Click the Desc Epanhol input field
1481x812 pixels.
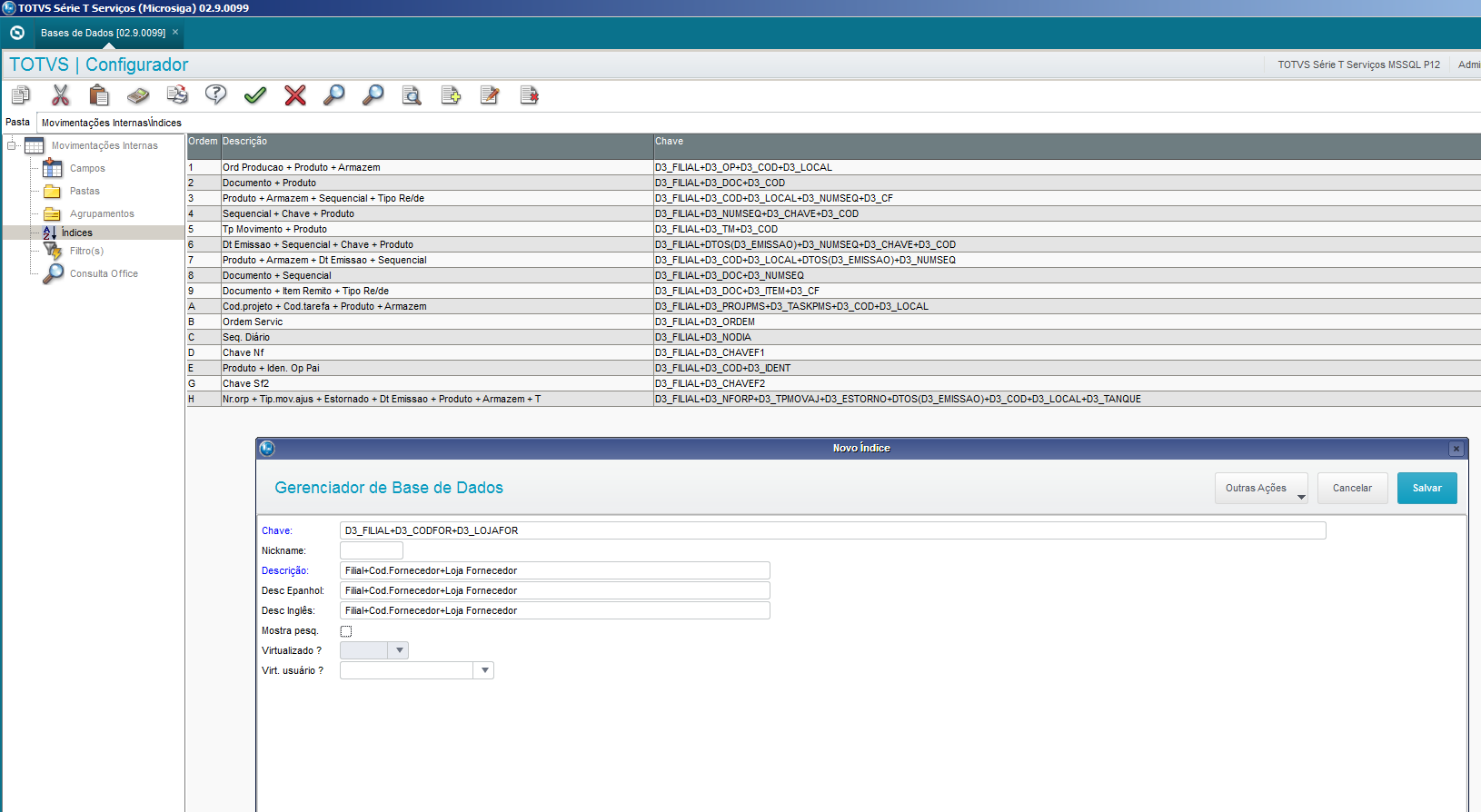(x=555, y=590)
